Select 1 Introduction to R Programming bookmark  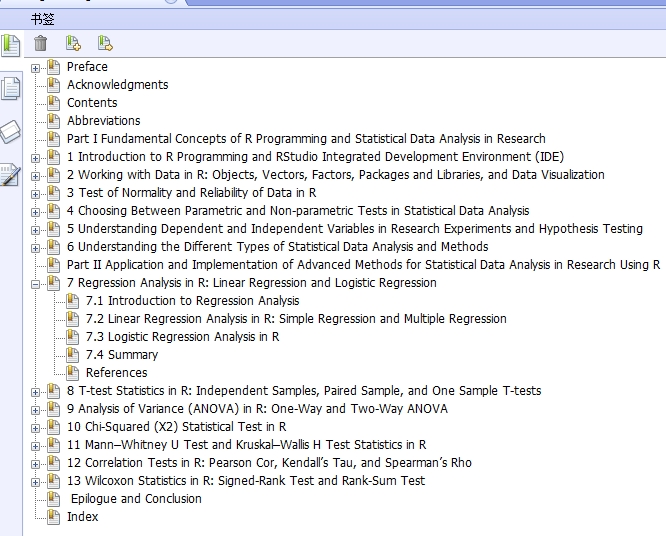pos(315,157)
